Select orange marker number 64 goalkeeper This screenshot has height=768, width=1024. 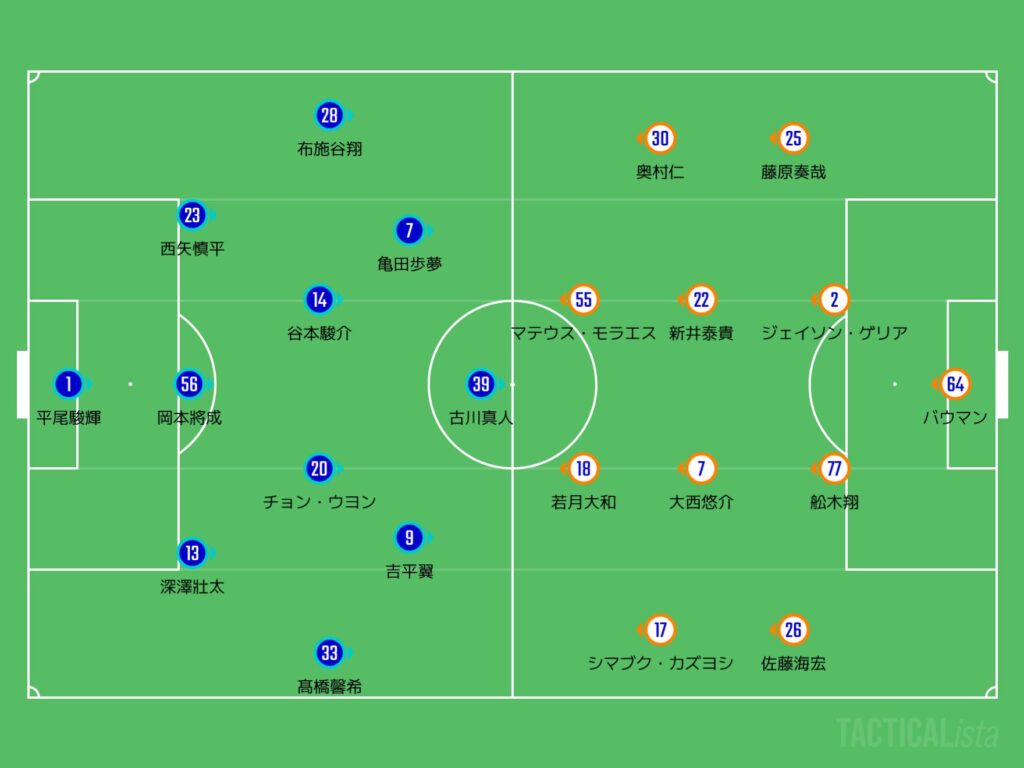(955, 383)
